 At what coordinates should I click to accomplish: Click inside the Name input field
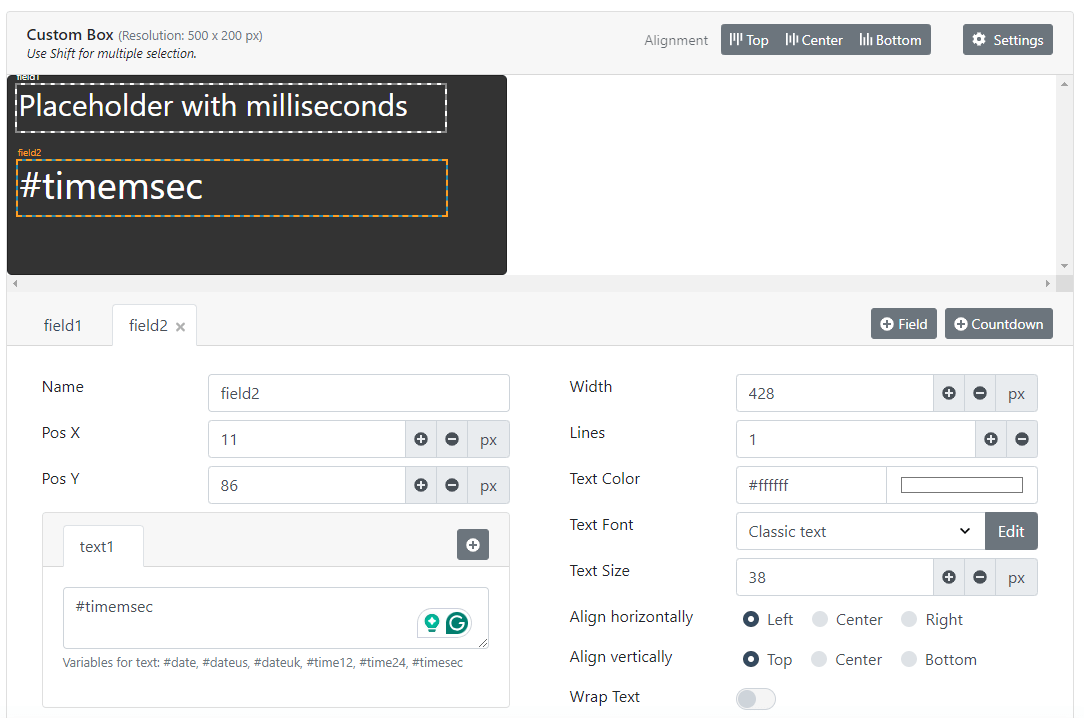358,393
